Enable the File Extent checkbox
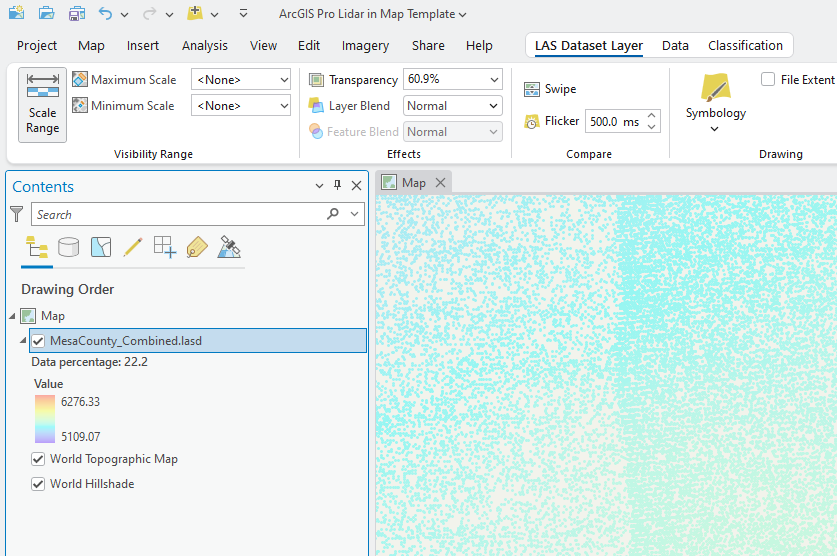The image size is (837, 556). 768,80
